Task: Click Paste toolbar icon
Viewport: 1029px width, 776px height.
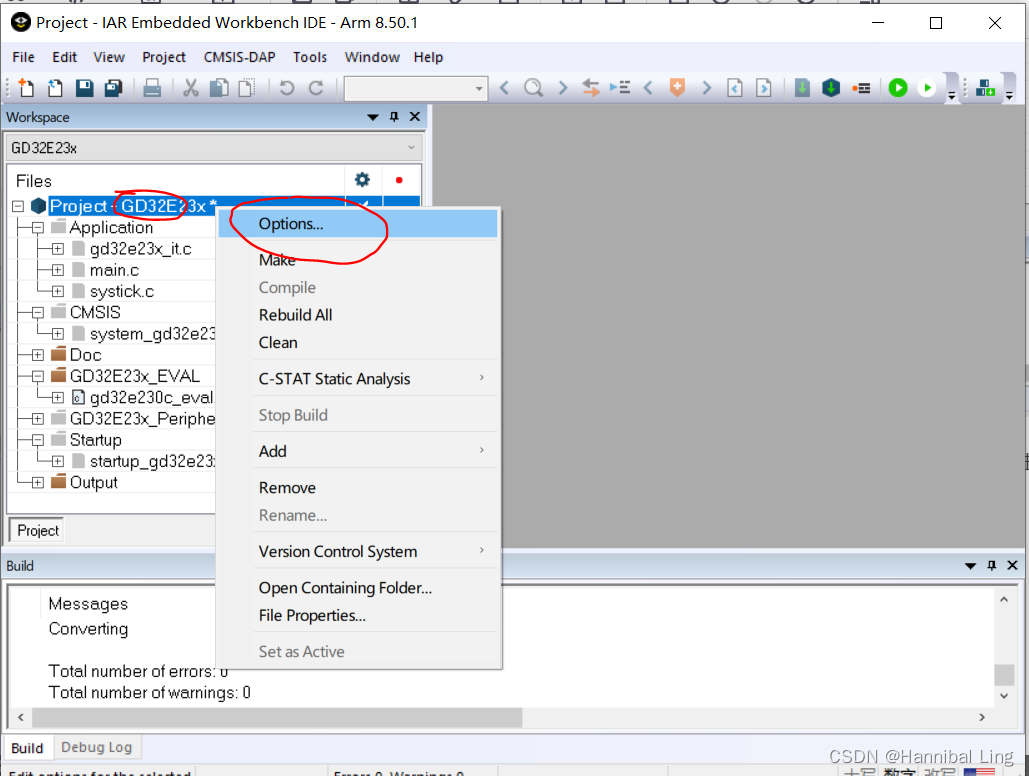Action: pyautogui.click(x=247, y=87)
